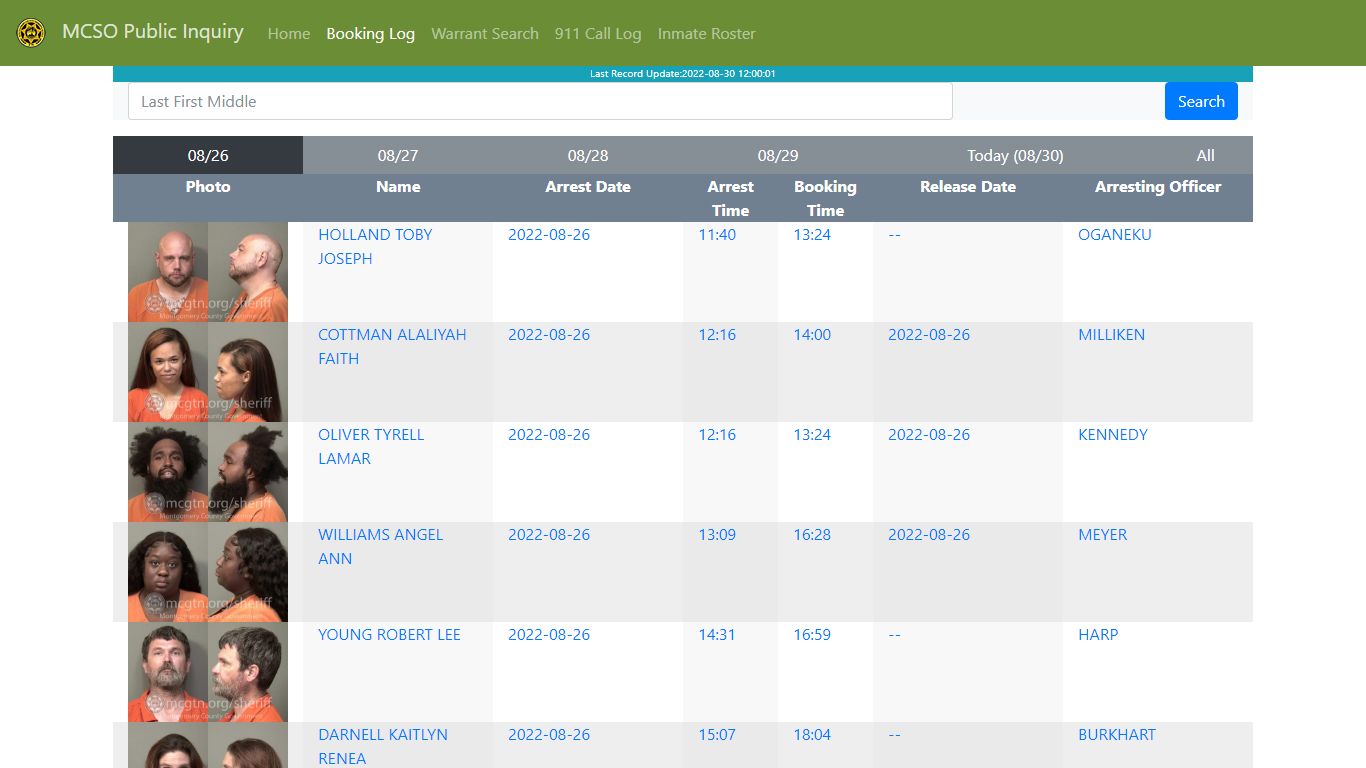This screenshot has width=1366, height=768.
Task: Open the Booking Log page
Action: click(370, 34)
